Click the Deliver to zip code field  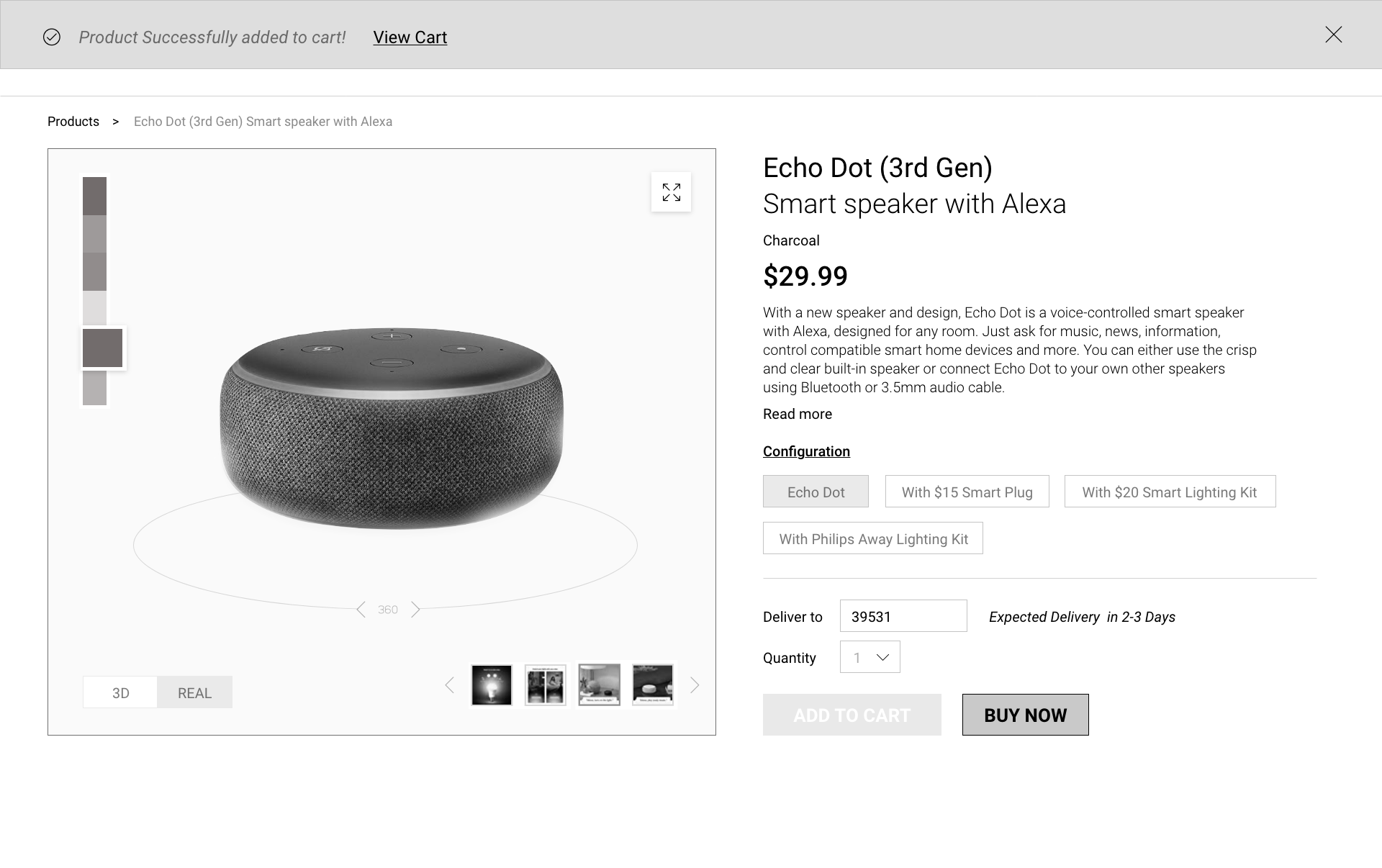[903, 616]
